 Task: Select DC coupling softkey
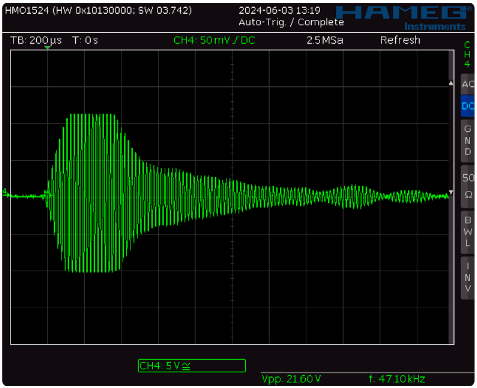pos(467,106)
